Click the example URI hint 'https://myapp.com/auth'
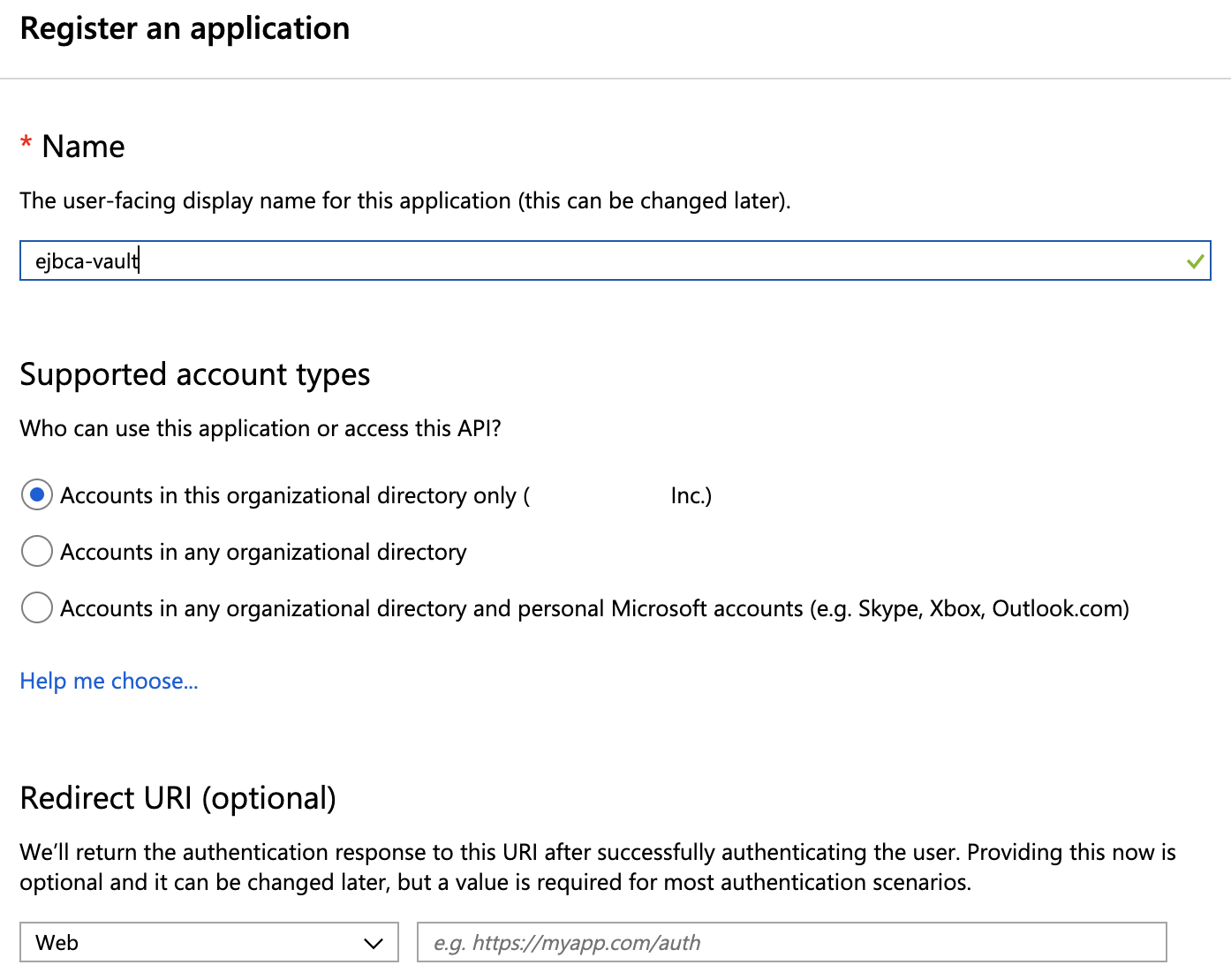This screenshot has height=980, width=1231. 566,942
